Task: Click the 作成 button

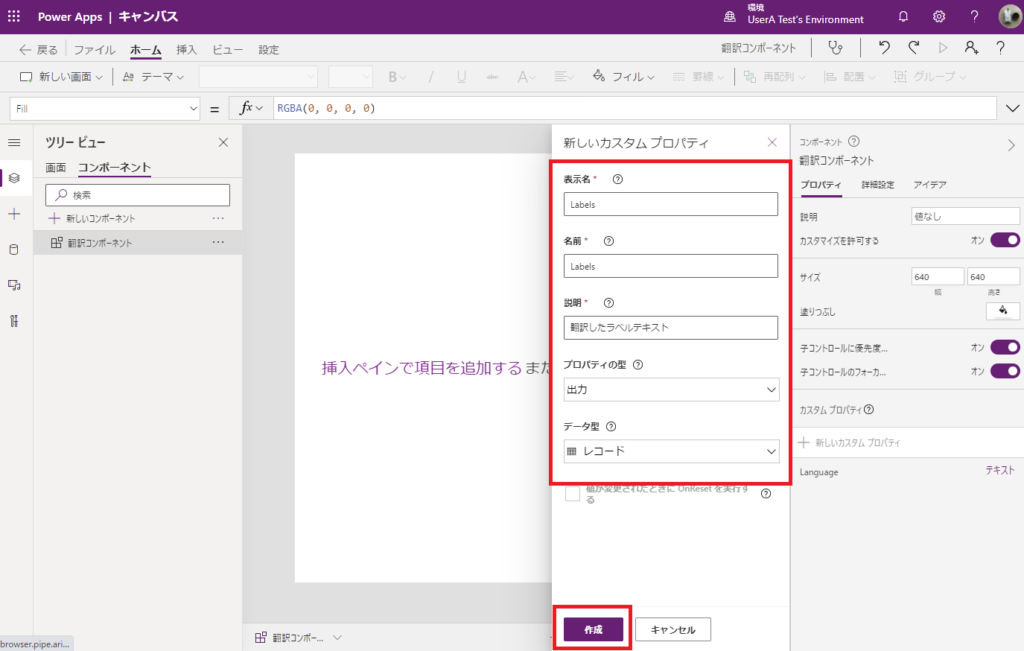Action: [x=593, y=629]
